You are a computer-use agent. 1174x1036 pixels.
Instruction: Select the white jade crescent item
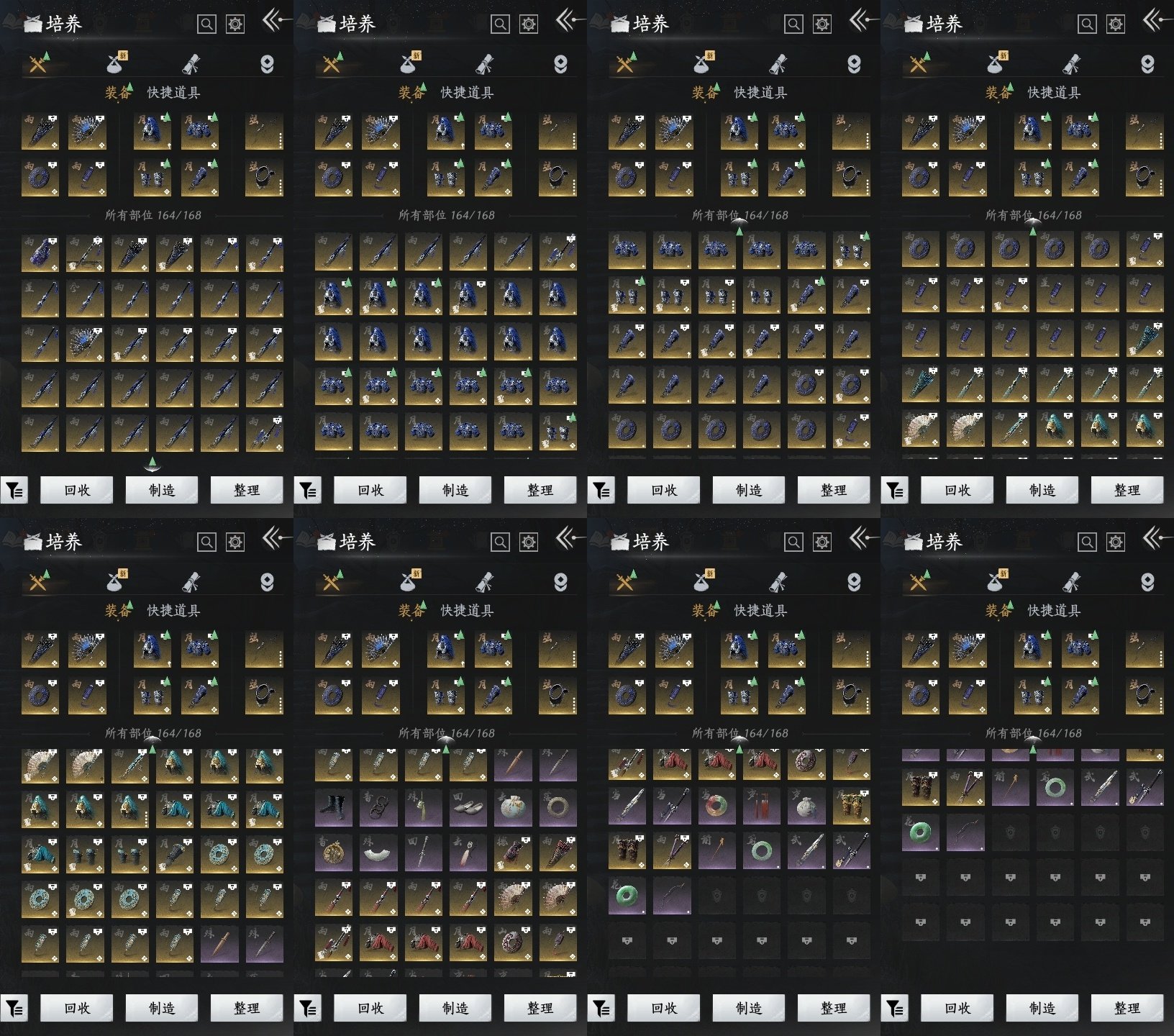378,853
